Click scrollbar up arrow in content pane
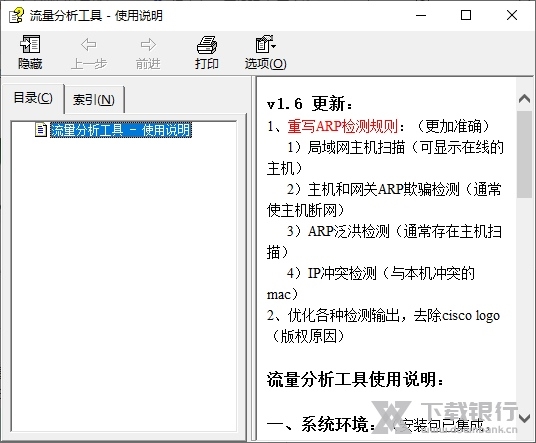536x443 pixels. tap(524, 98)
